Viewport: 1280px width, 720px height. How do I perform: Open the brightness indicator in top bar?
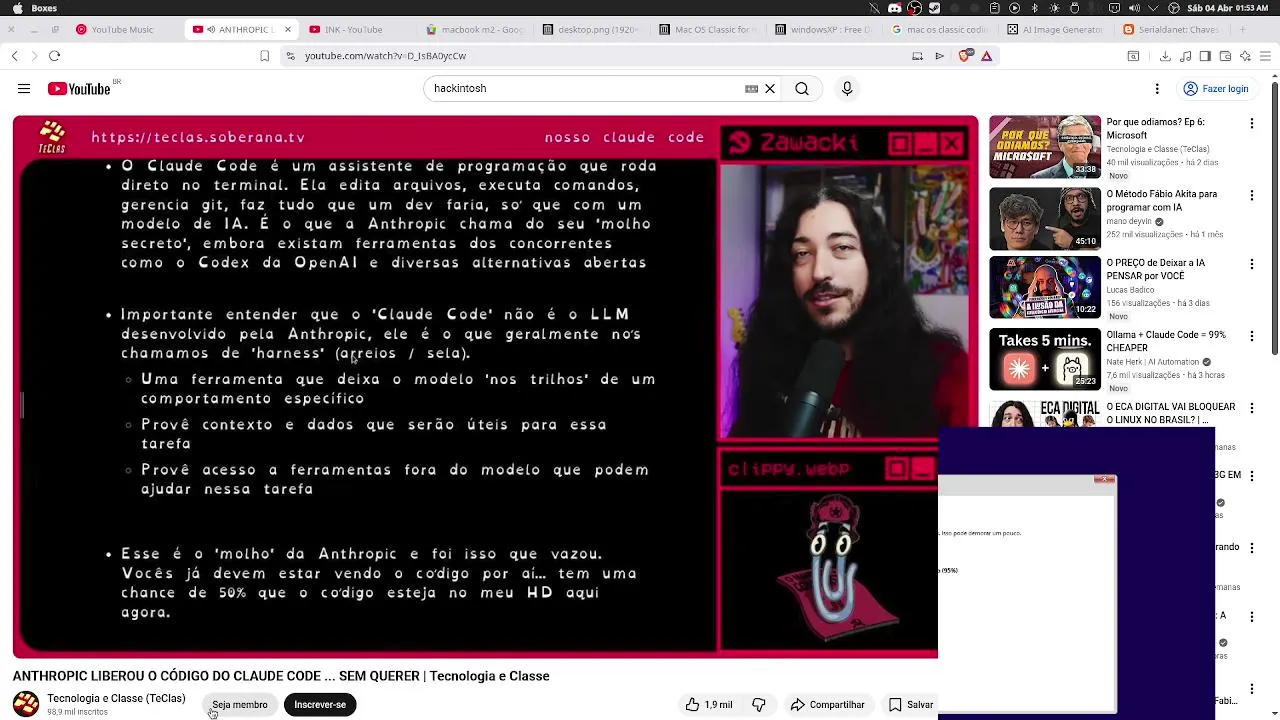point(1054,8)
